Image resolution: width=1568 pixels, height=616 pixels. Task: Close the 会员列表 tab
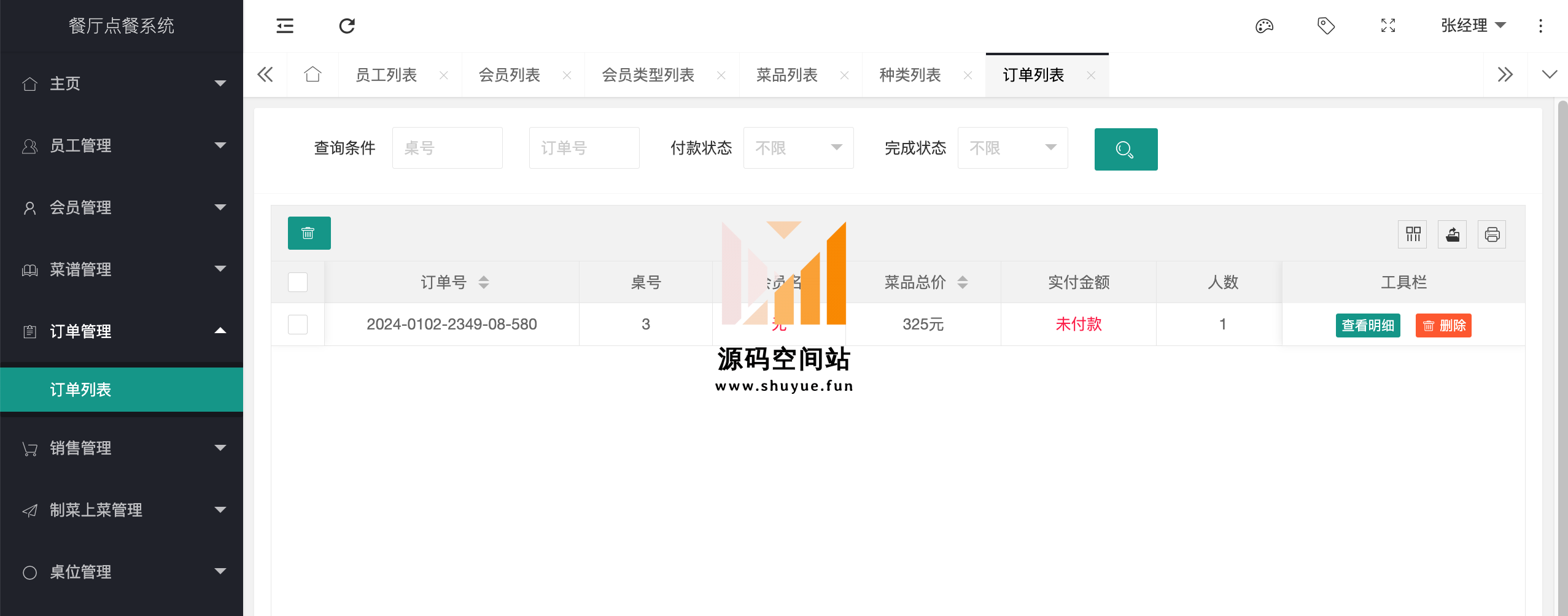coord(567,75)
